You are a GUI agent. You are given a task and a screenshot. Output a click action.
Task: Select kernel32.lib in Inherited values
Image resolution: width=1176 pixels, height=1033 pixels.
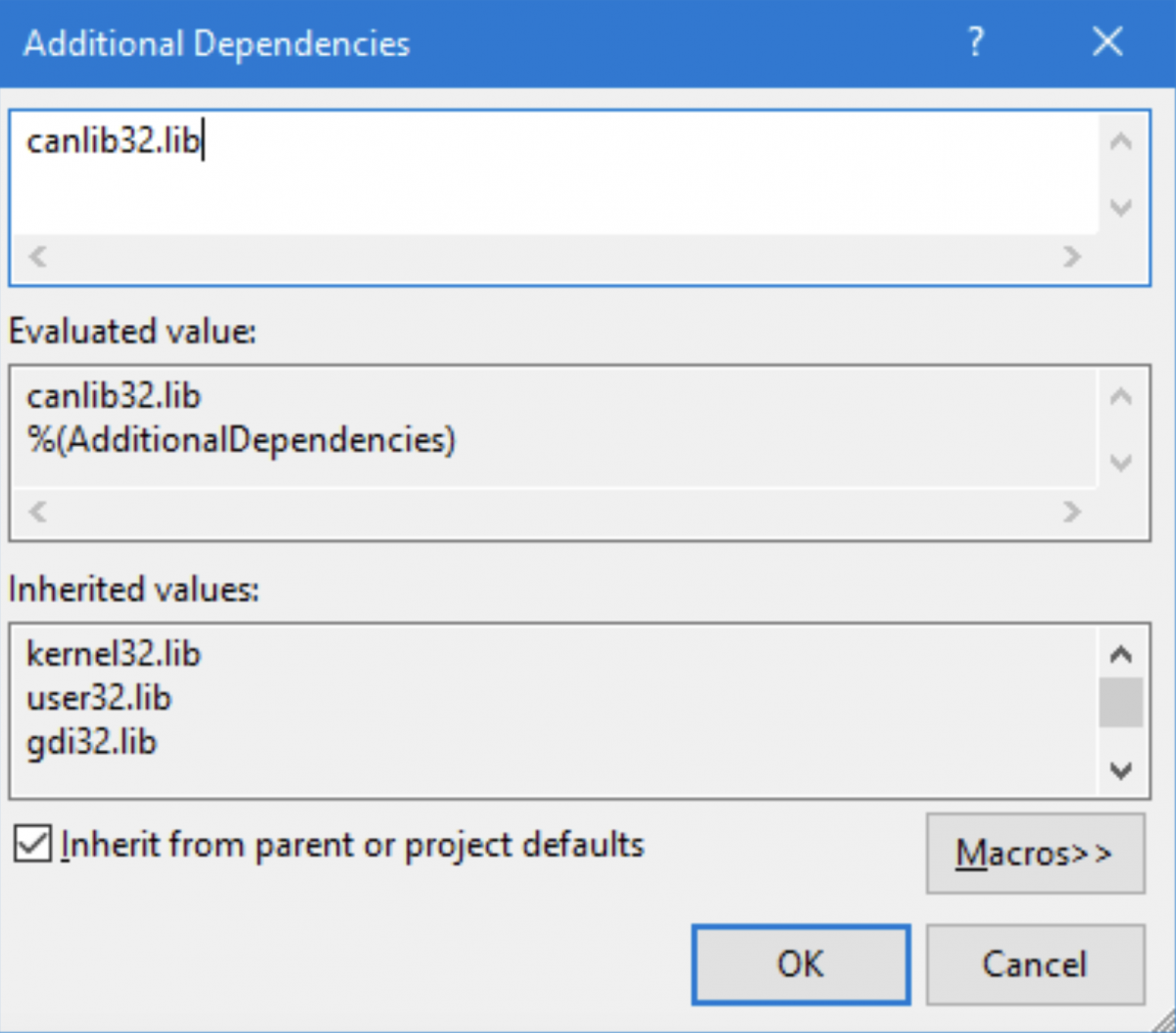114,654
